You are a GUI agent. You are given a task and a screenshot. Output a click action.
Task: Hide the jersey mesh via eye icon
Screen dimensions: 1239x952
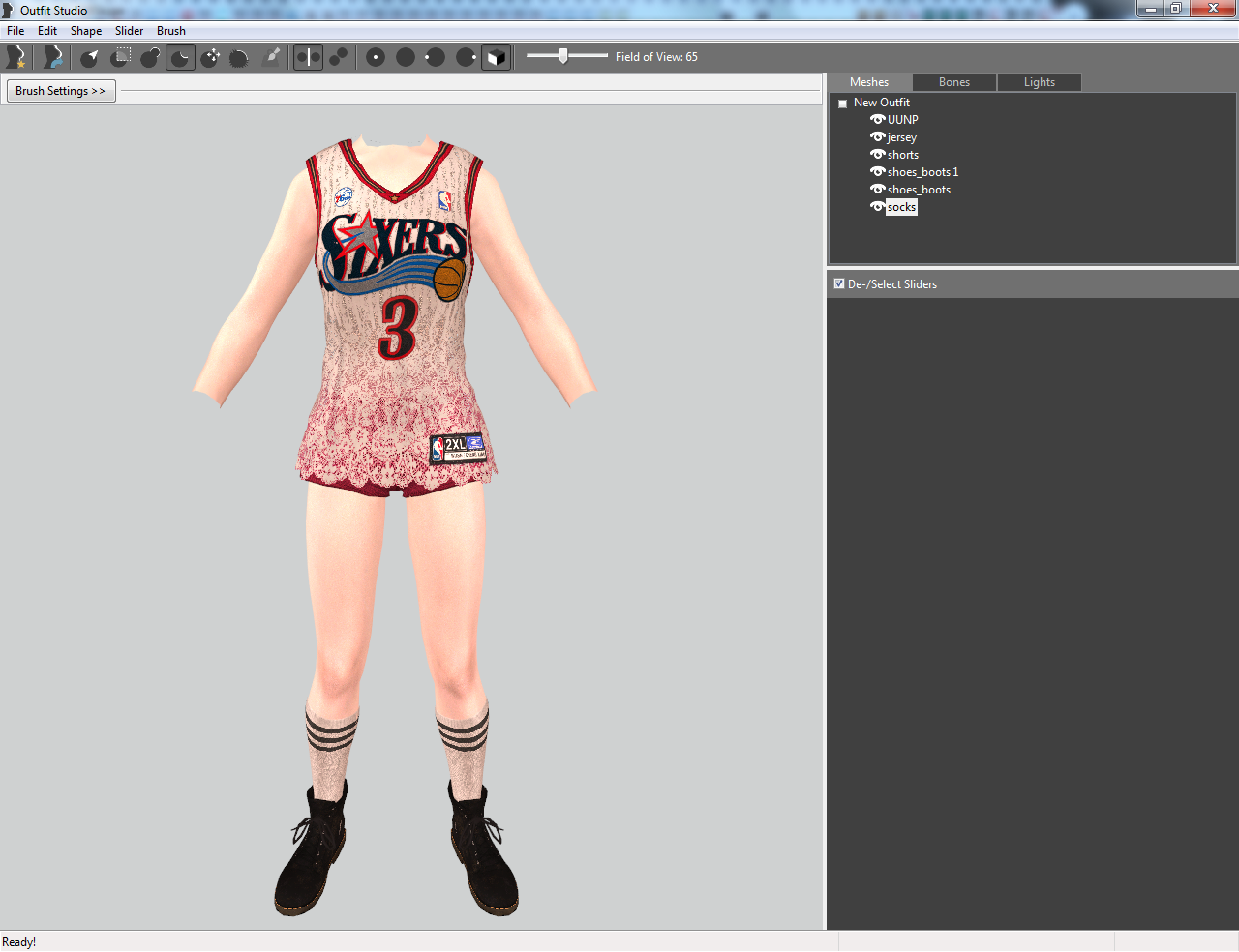point(877,137)
